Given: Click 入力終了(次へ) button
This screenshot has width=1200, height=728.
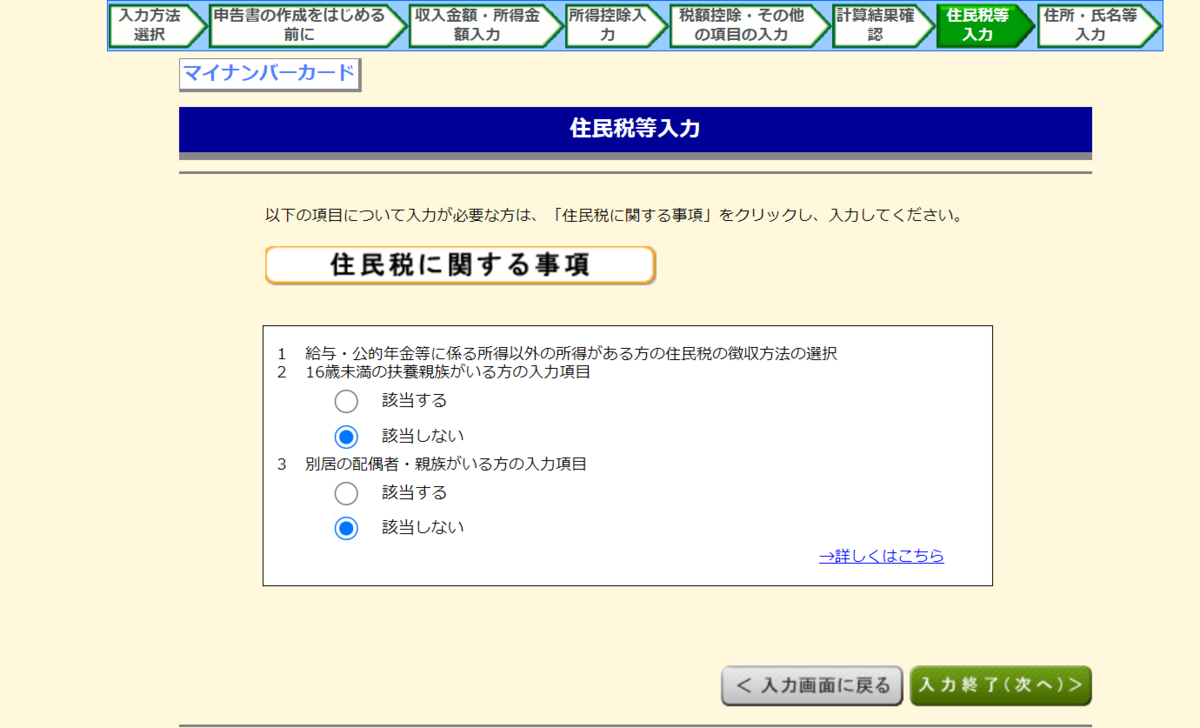Looking at the screenshot, I should click(1000, 686).
